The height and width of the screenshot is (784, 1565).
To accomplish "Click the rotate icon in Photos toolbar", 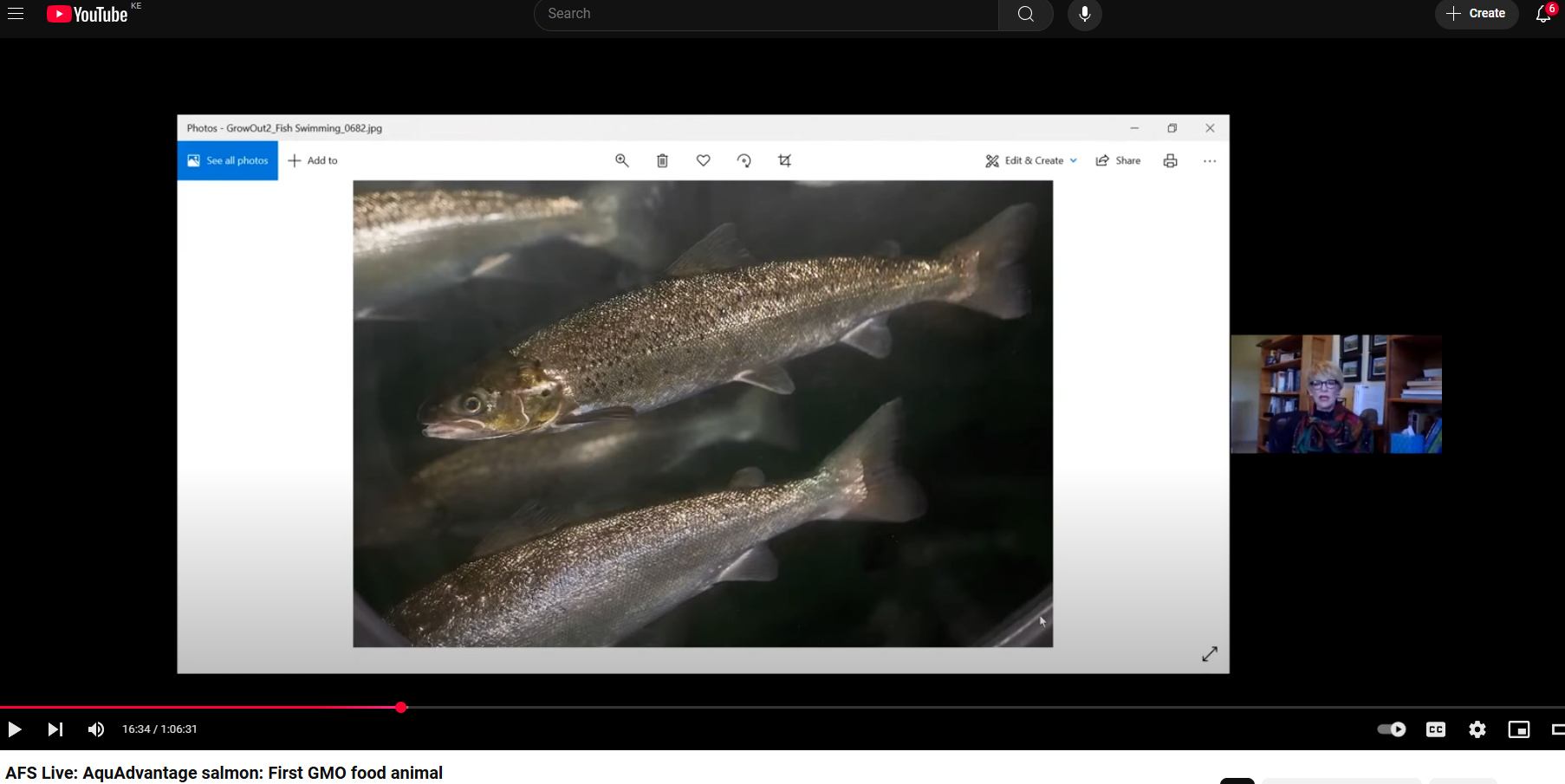I will tap(744, 160).
